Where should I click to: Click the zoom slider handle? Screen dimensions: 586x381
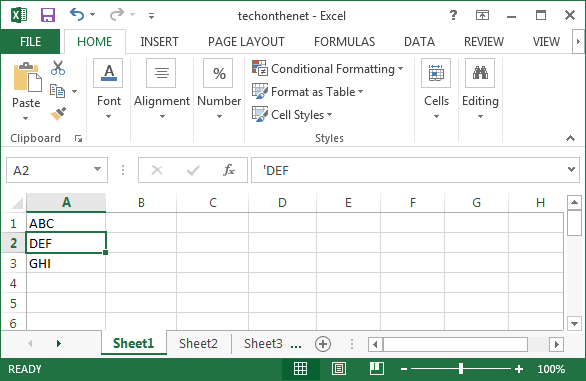461,369
